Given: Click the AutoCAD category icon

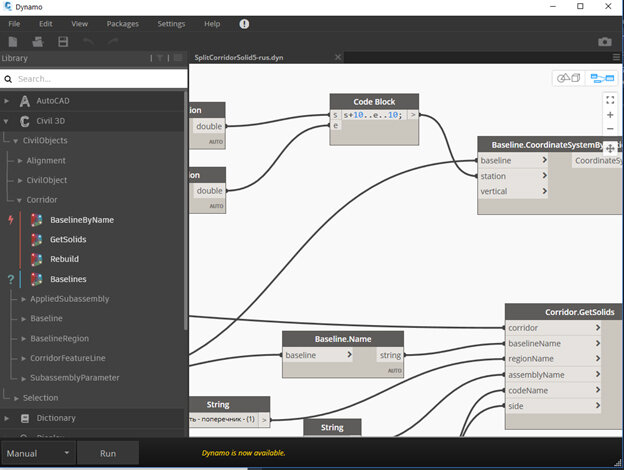Looking at the screenshot, I should pos(25,101).
